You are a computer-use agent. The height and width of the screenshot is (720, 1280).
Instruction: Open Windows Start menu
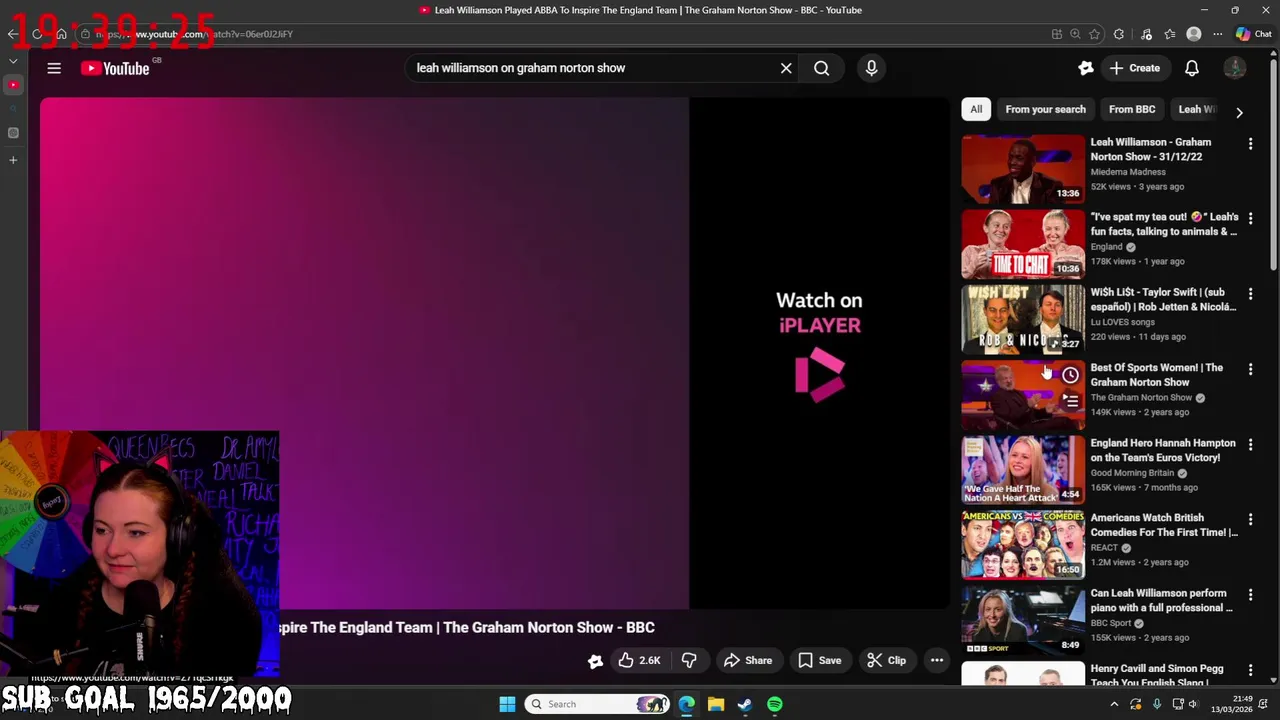tap(507, 704)
